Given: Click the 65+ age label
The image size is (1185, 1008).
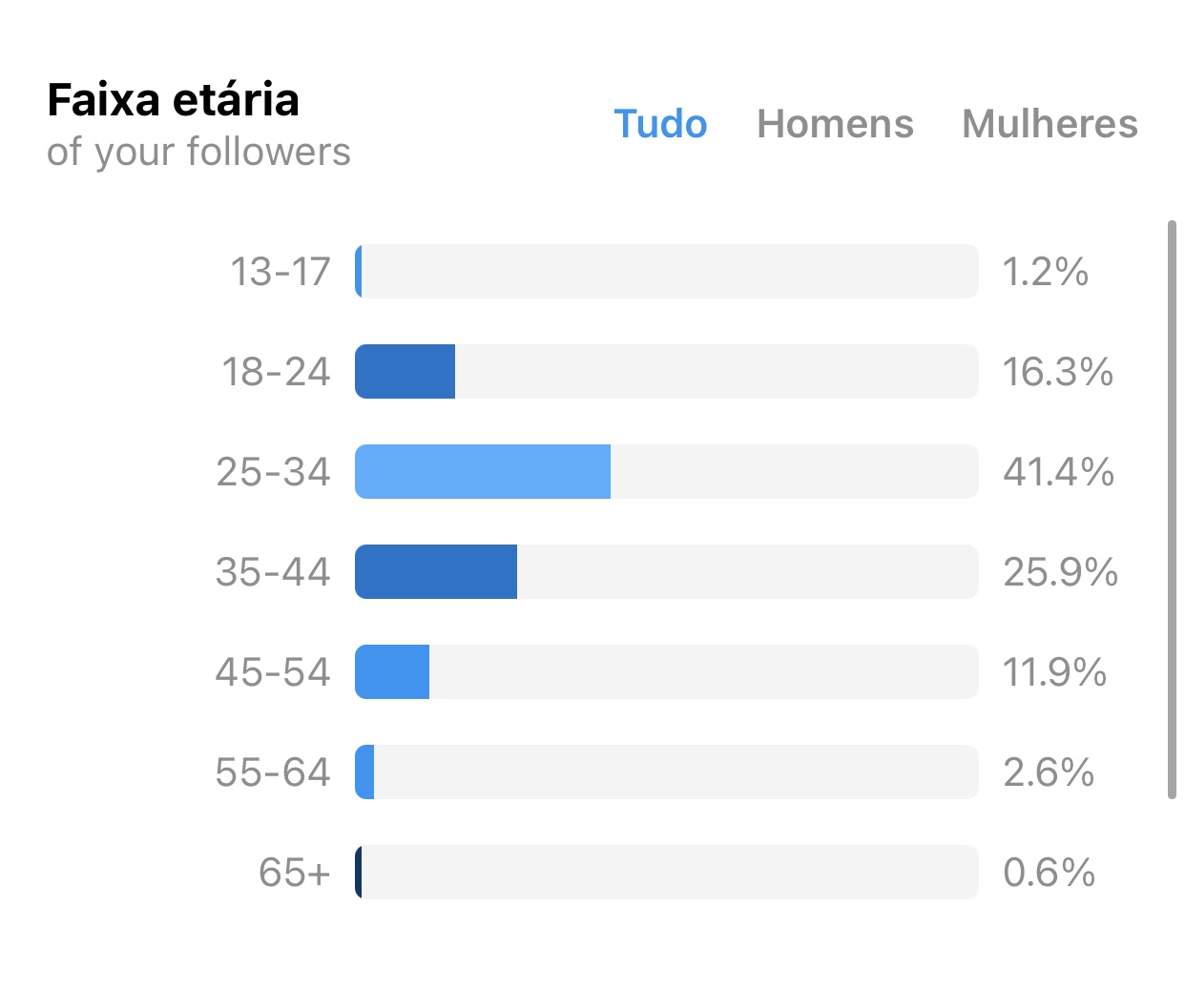Looking at the screenshot, I should pos(295,872).
